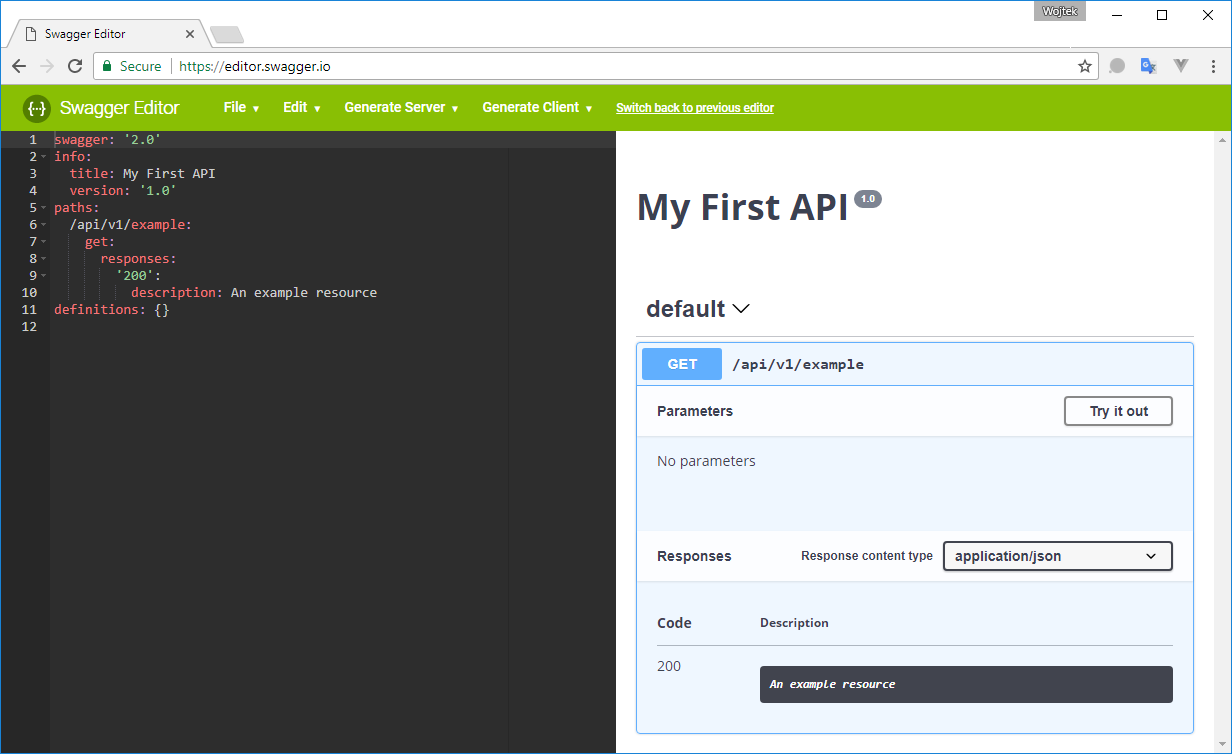1232x754 pixels.
Task: Open the File menu
Action: click(241, 108)
